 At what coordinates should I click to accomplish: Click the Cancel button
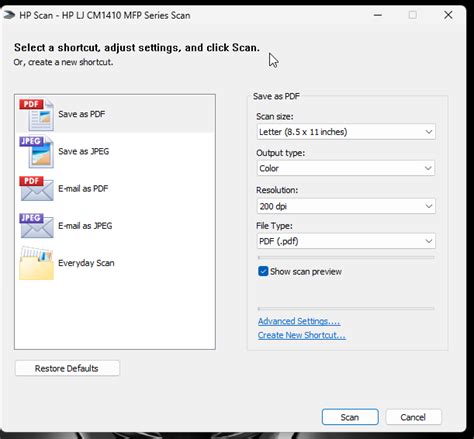413,417
